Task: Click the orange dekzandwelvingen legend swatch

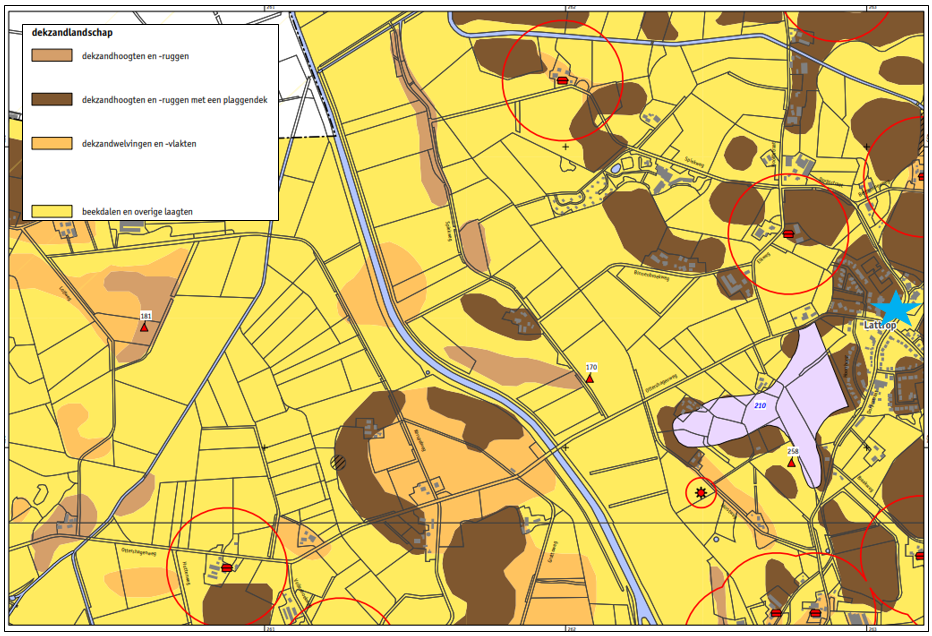Action: pyautogui.click(x=52, y=143)
